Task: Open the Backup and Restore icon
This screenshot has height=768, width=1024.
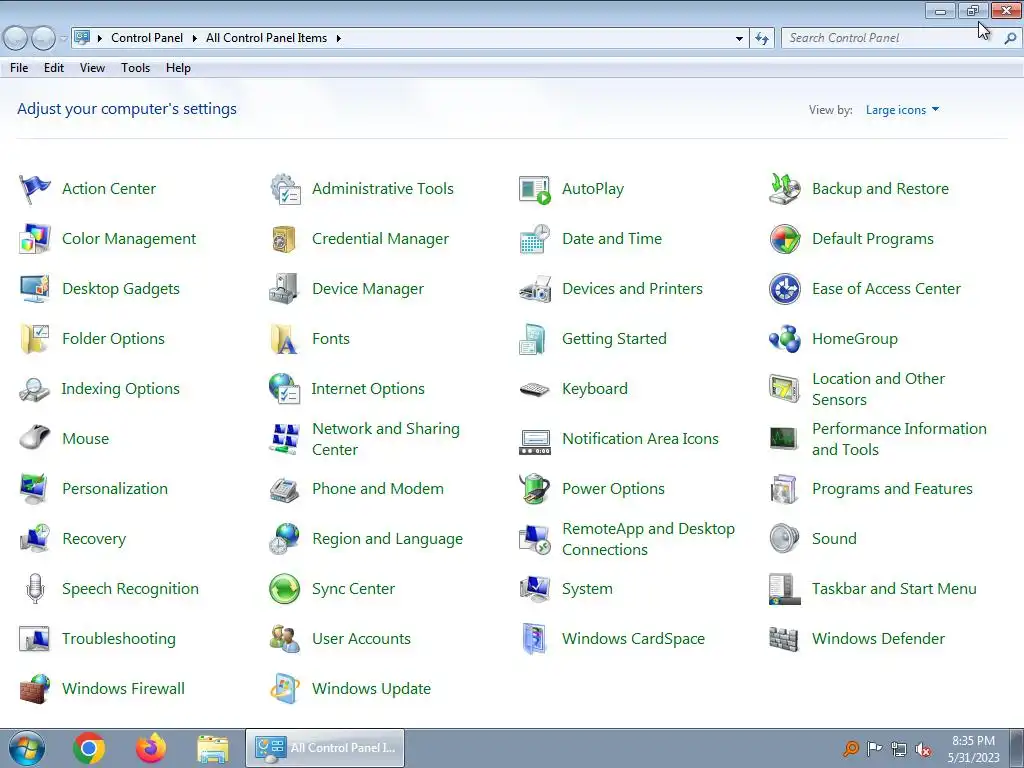Action: pos(785,189)
